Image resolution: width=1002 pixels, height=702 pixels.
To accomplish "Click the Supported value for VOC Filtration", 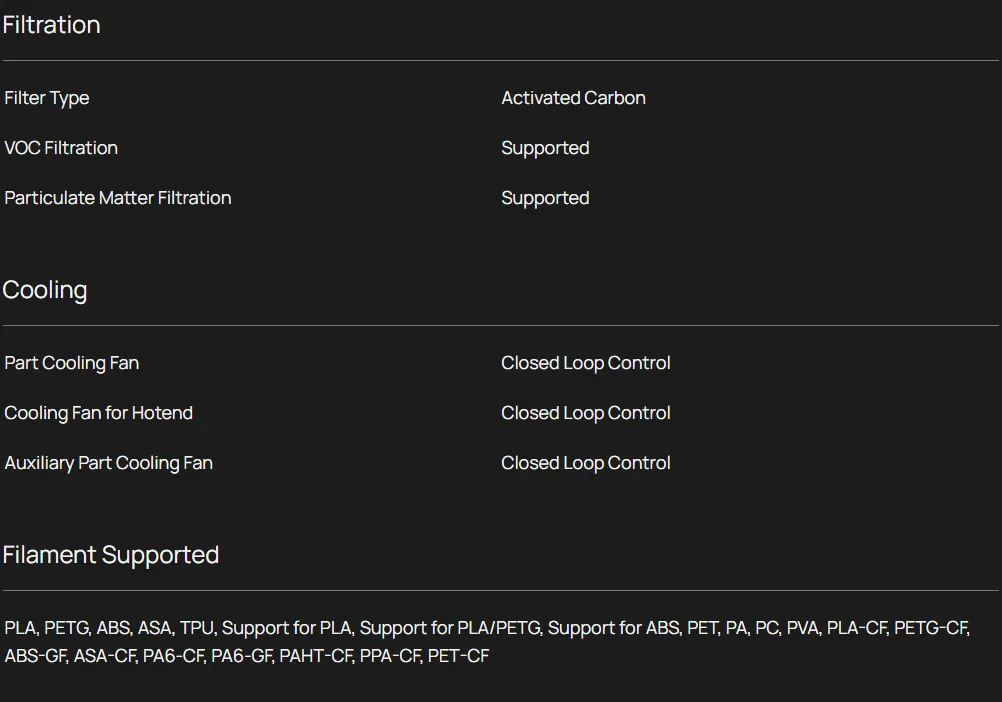I will tap(545, 148).
